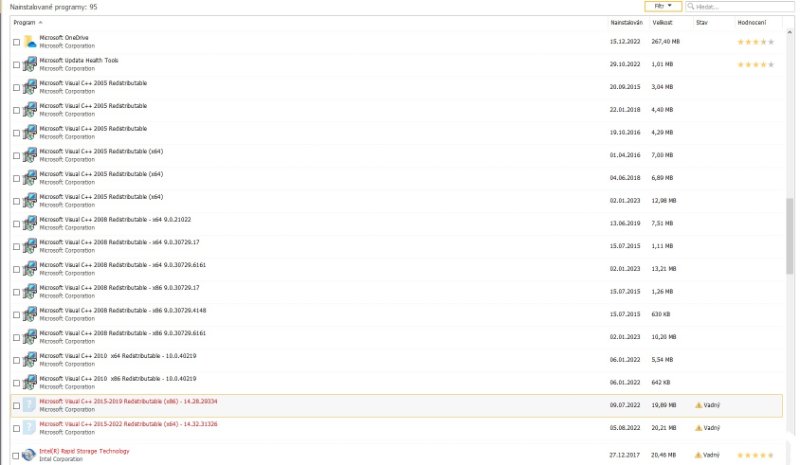Tick checkbox for Visual C++ 2008 x64 9.0.21022
This screenshot has height=465, width=800.
click(16, 224)
